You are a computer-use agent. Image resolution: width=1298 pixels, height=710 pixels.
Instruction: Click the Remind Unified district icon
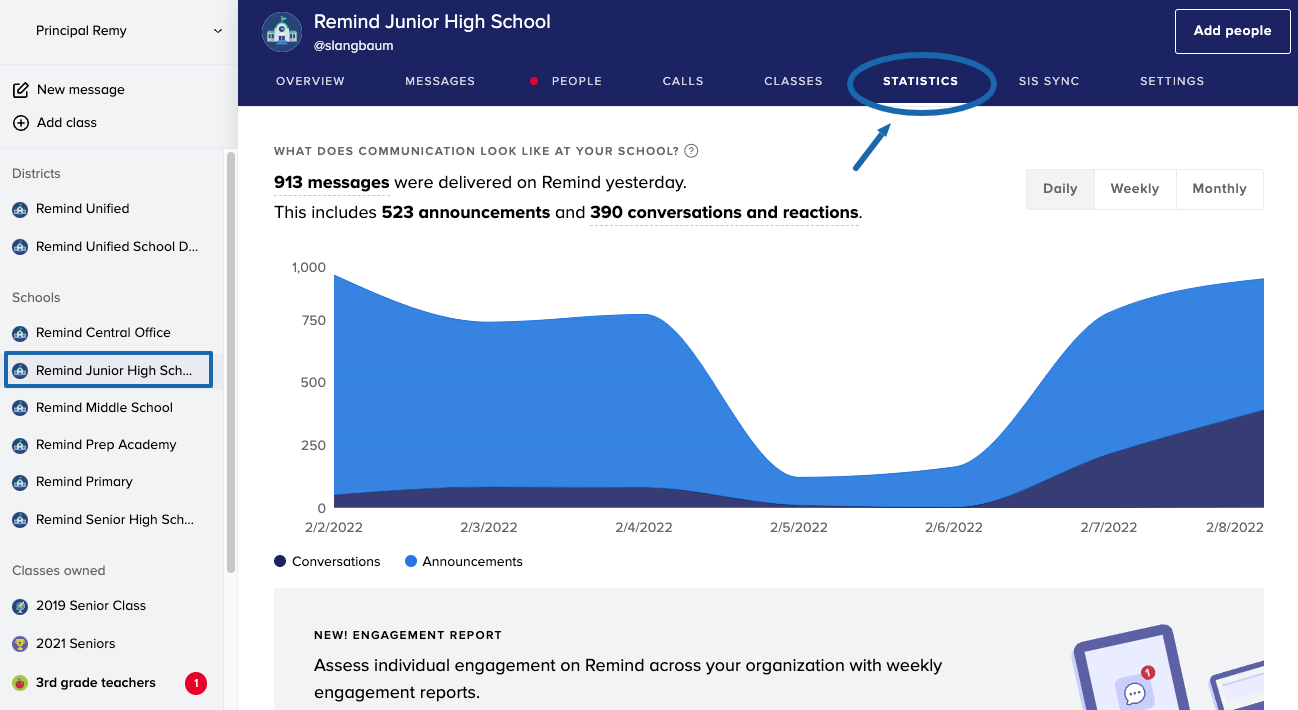tap(20, 209)
